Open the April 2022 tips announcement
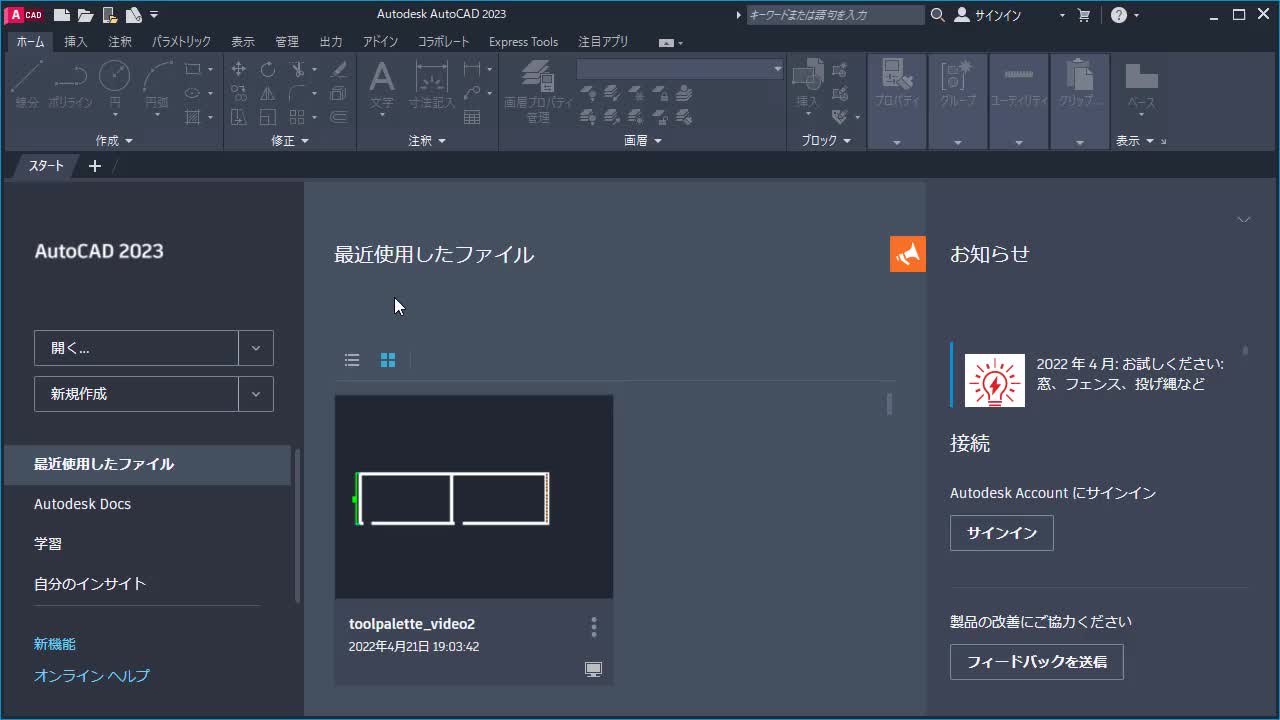The image size is (1280, 720). [x=1097, y=374]
